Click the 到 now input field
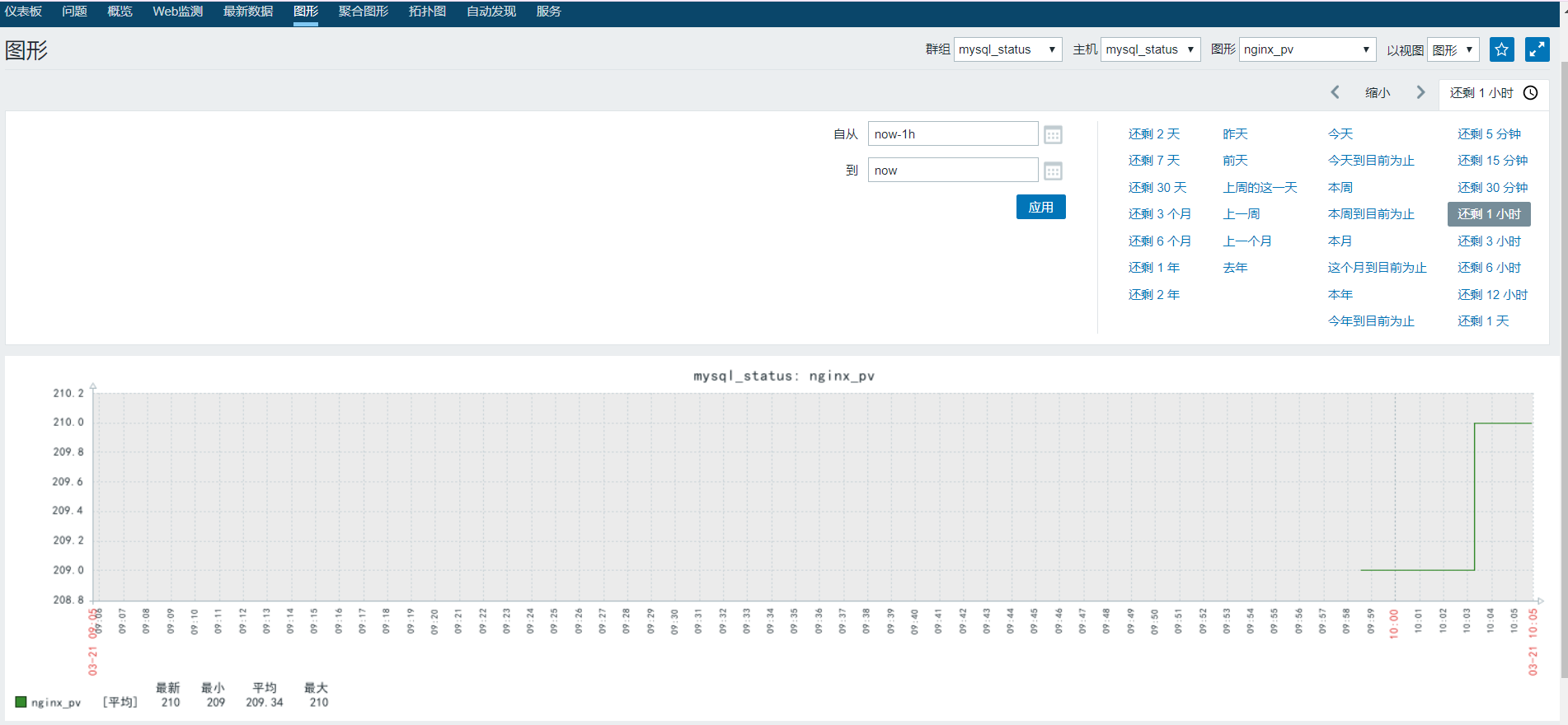The image size is (1568, 725). [953, 171]
